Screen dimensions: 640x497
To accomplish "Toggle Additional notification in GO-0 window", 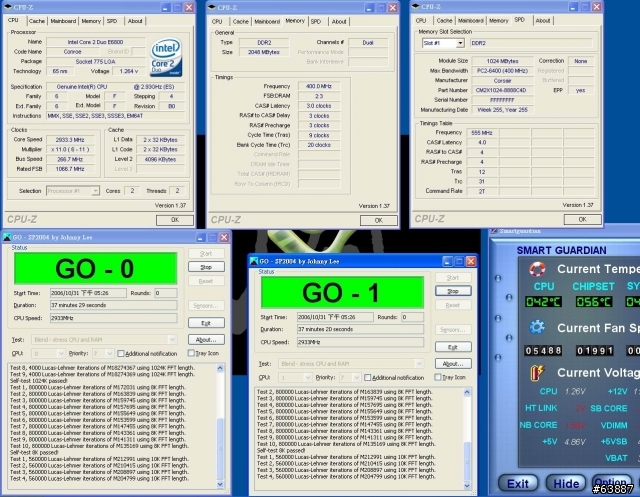I will point(121,353).
